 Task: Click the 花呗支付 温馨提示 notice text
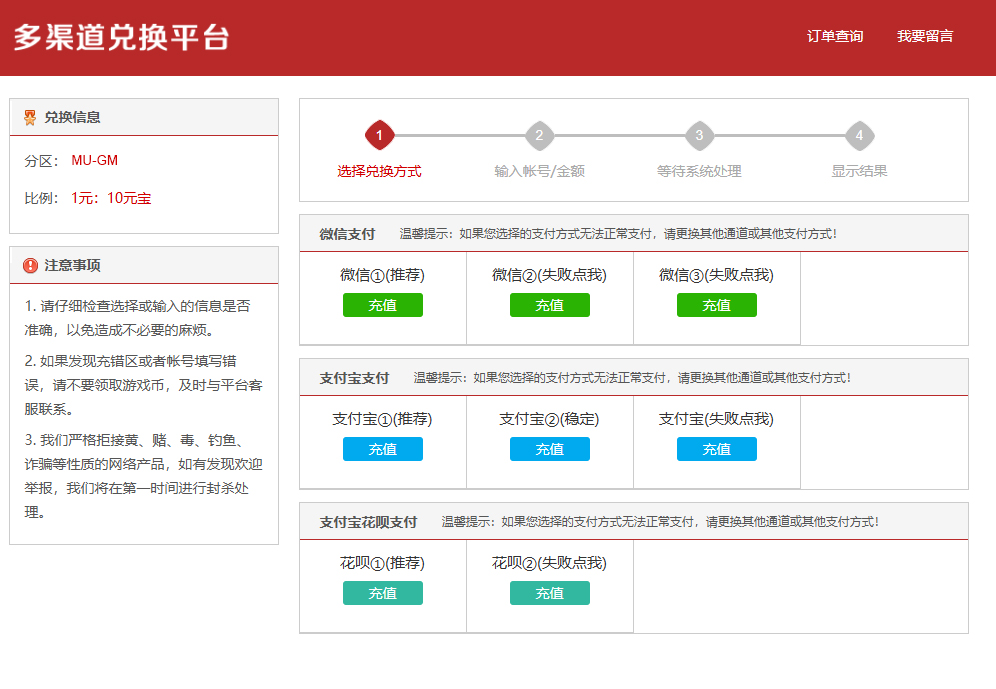pyautogui.click(x=660, y=523)
